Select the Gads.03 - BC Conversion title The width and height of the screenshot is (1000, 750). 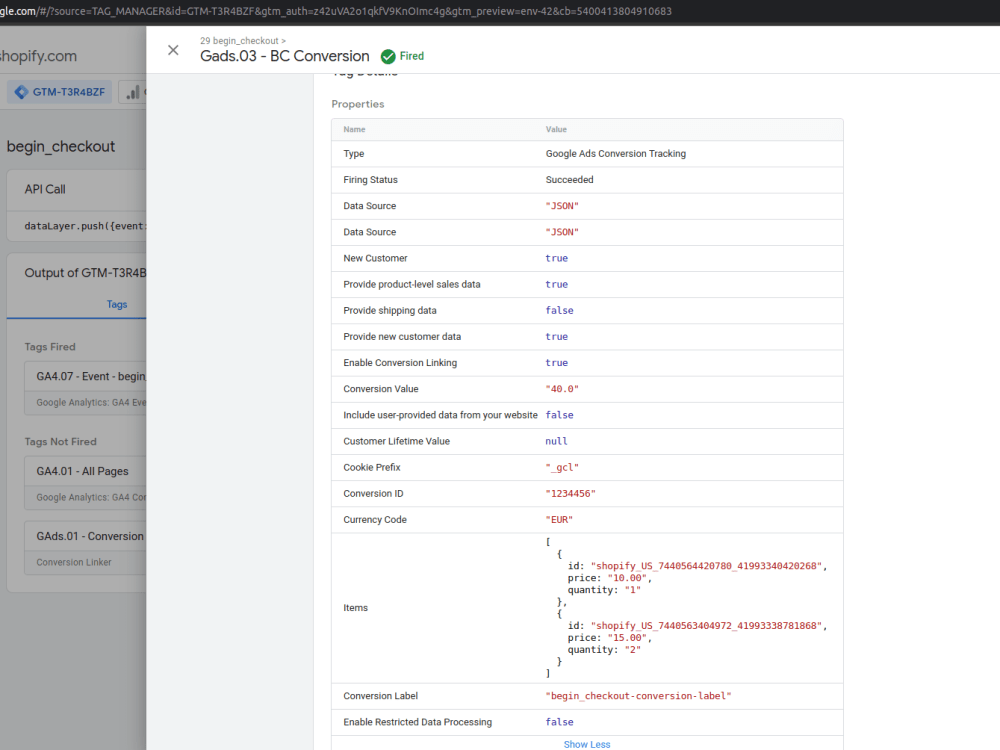coord(284,56)
